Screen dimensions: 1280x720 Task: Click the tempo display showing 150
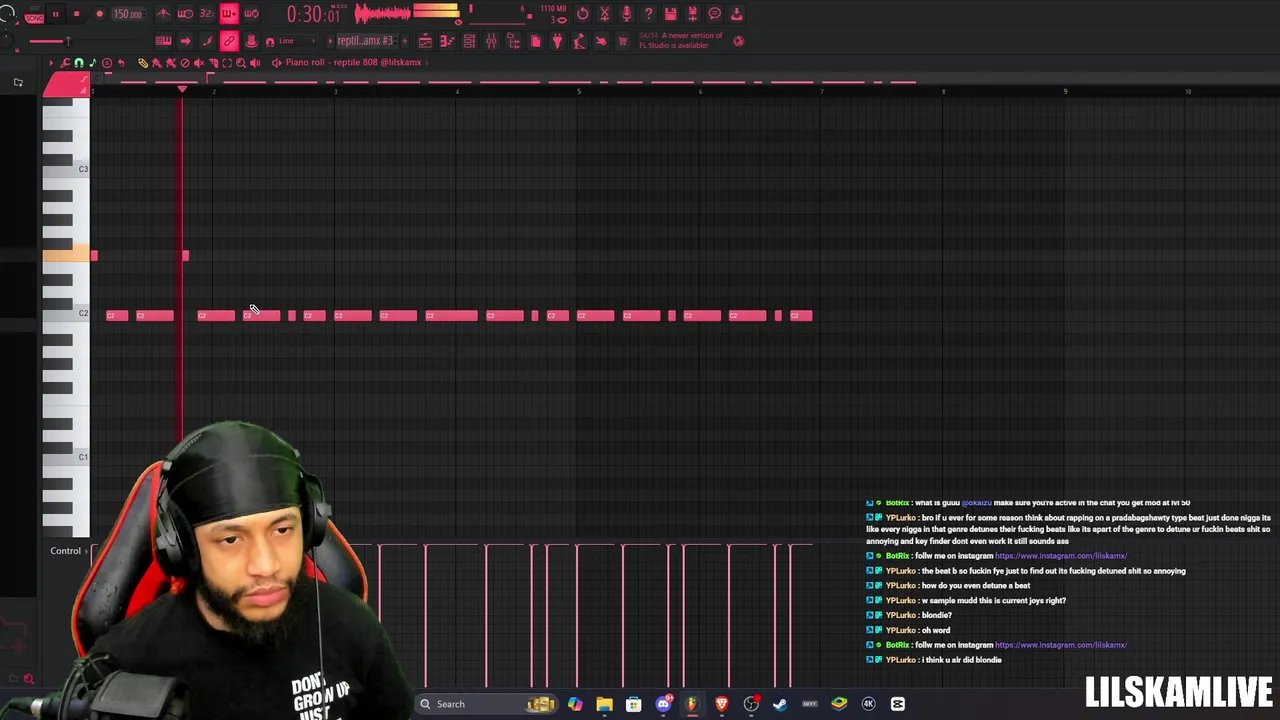tap(127, 14)
